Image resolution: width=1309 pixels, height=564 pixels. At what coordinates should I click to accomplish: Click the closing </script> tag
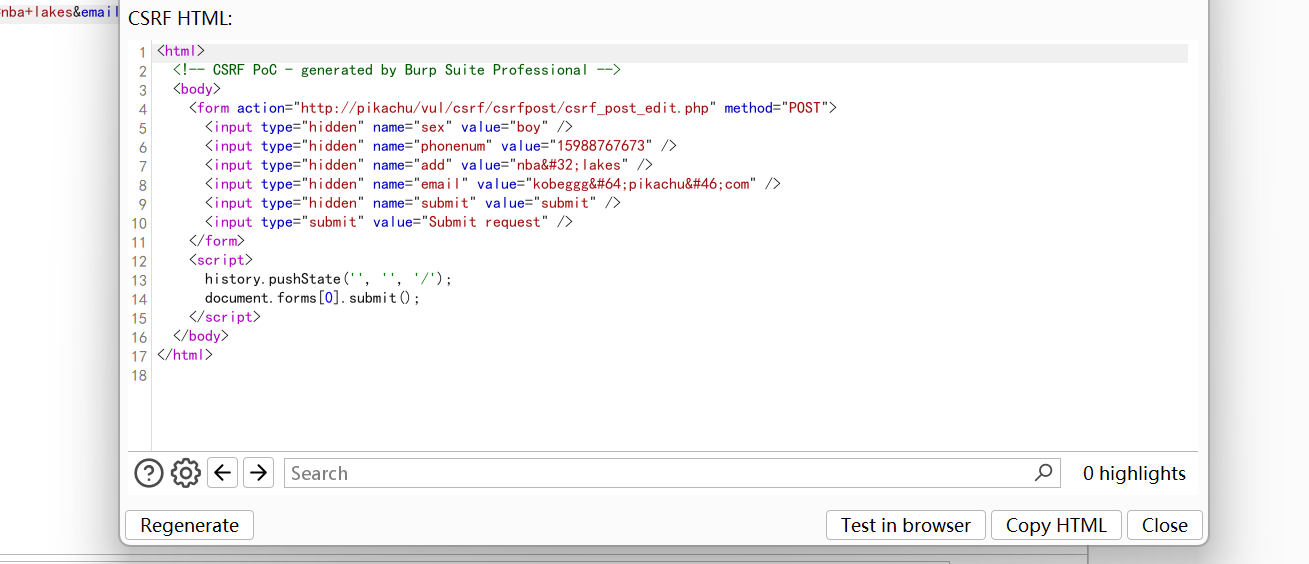pyautogui.click(x=225, y=317)
